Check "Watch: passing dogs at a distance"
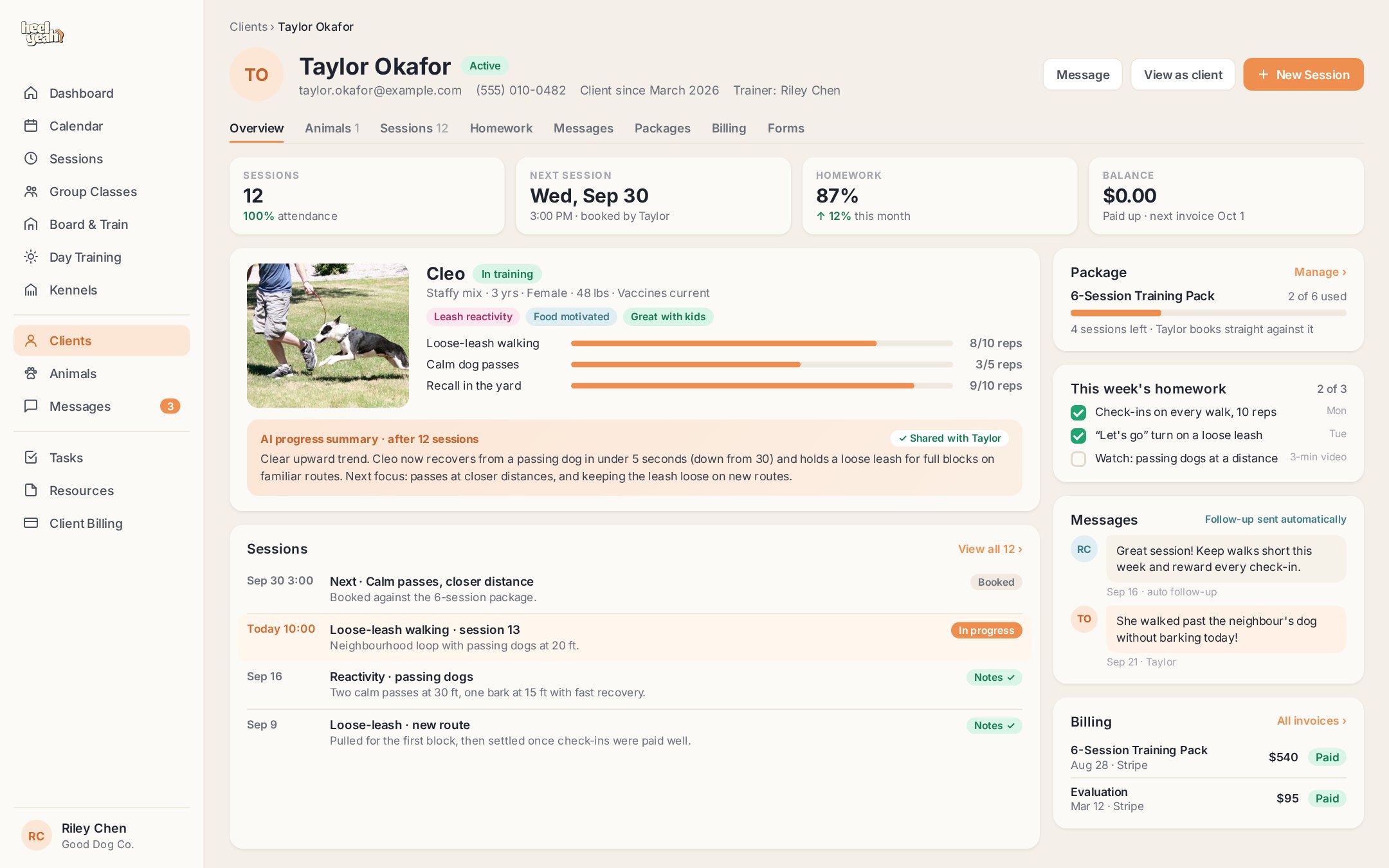The image size is (1389, 868). tap(1078, 459)
